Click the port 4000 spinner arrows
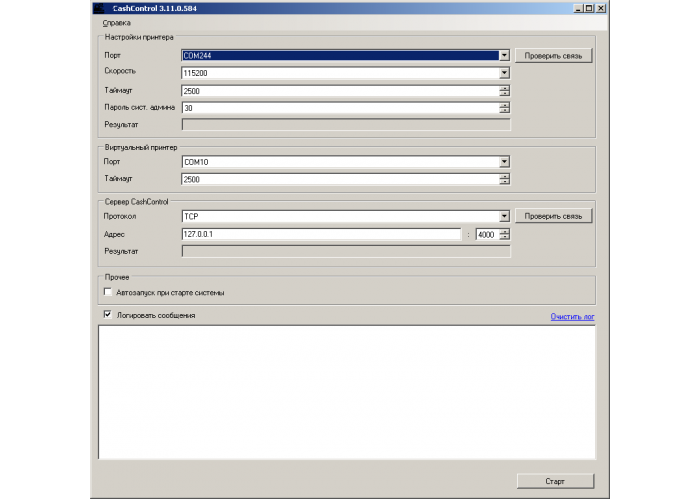 [x=504, y=235]
